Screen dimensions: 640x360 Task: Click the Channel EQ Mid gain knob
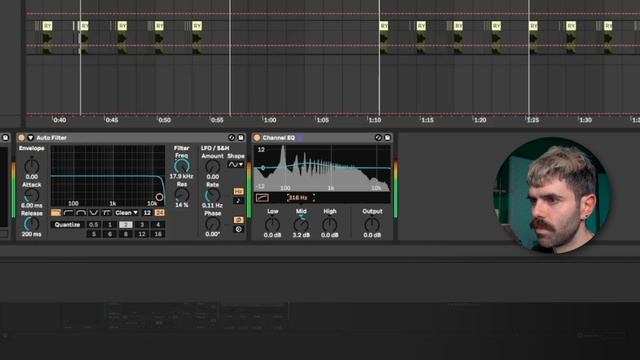pyautogui.click(x=301, y=224)
